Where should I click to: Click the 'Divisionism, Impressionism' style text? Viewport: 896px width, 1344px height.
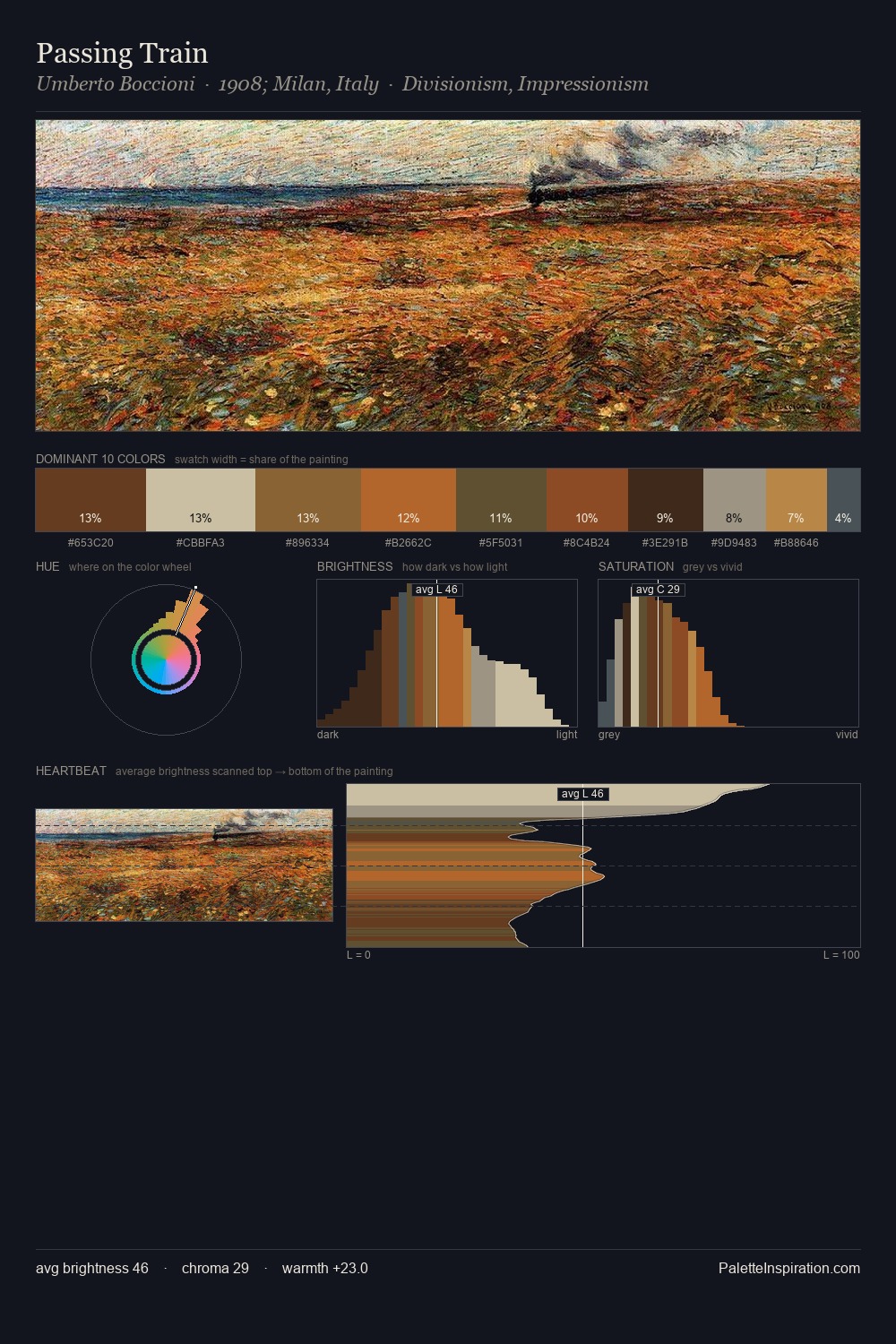(525, 84)
